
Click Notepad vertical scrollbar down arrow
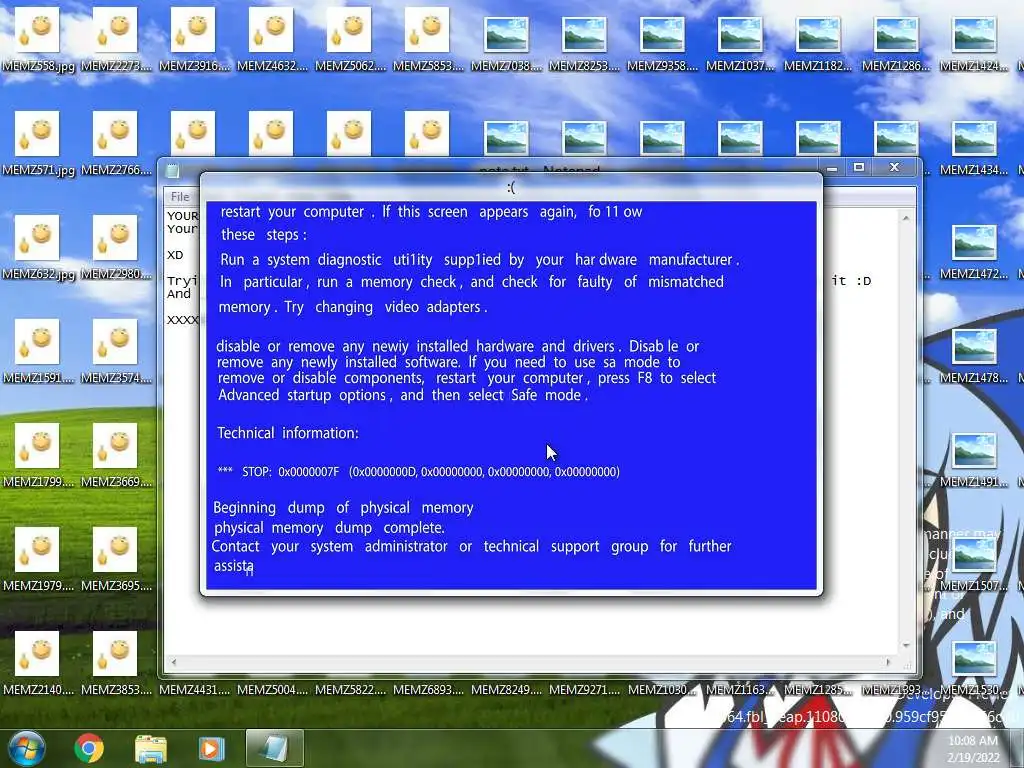click(906, 645)
